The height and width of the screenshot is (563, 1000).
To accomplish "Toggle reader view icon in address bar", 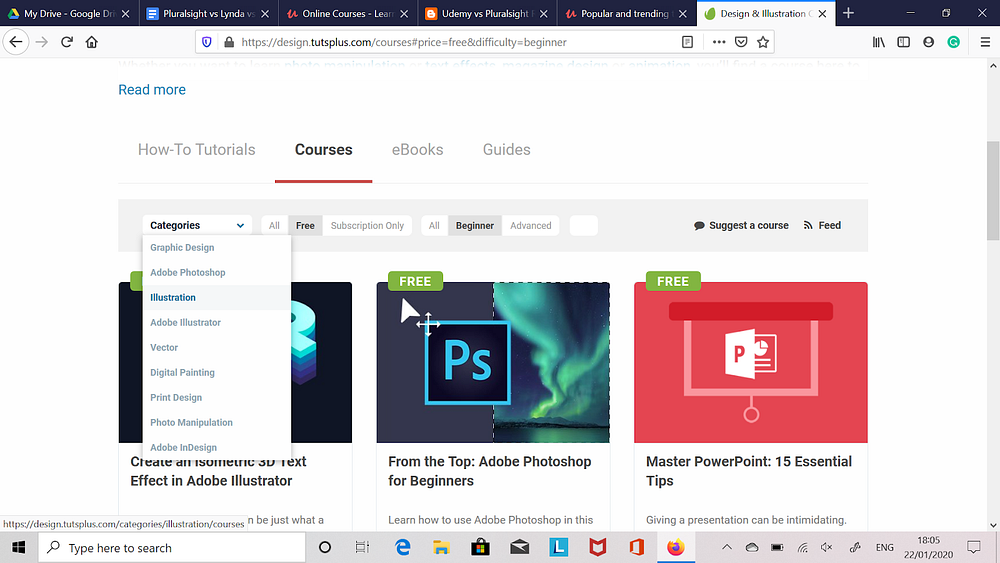I will (688, 42).
